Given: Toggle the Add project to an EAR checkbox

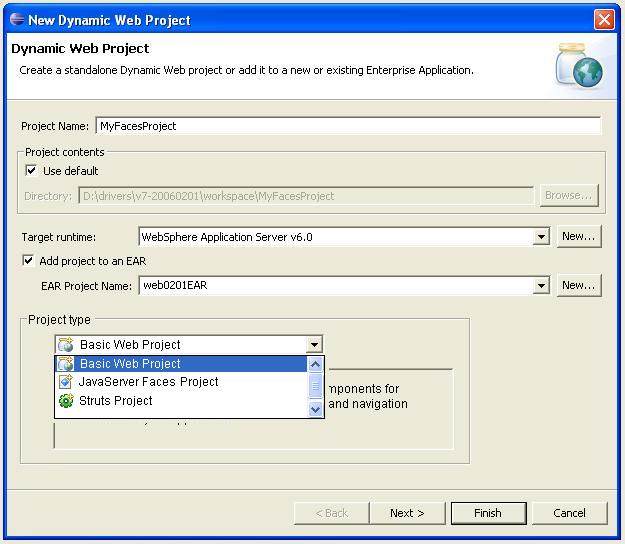Looking at the screenshot, I should (28, 261).
